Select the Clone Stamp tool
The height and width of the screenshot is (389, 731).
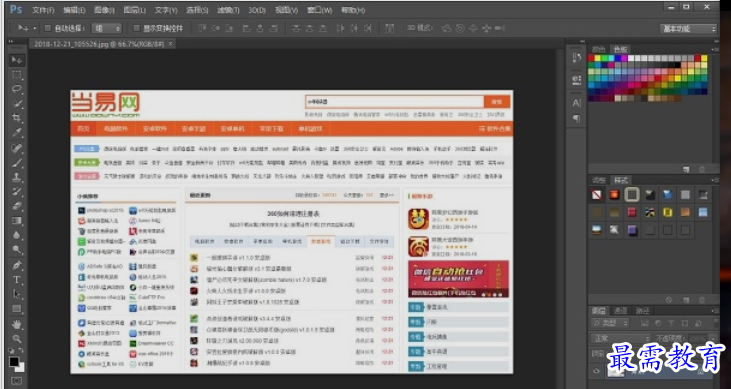[x=17, y=177]
